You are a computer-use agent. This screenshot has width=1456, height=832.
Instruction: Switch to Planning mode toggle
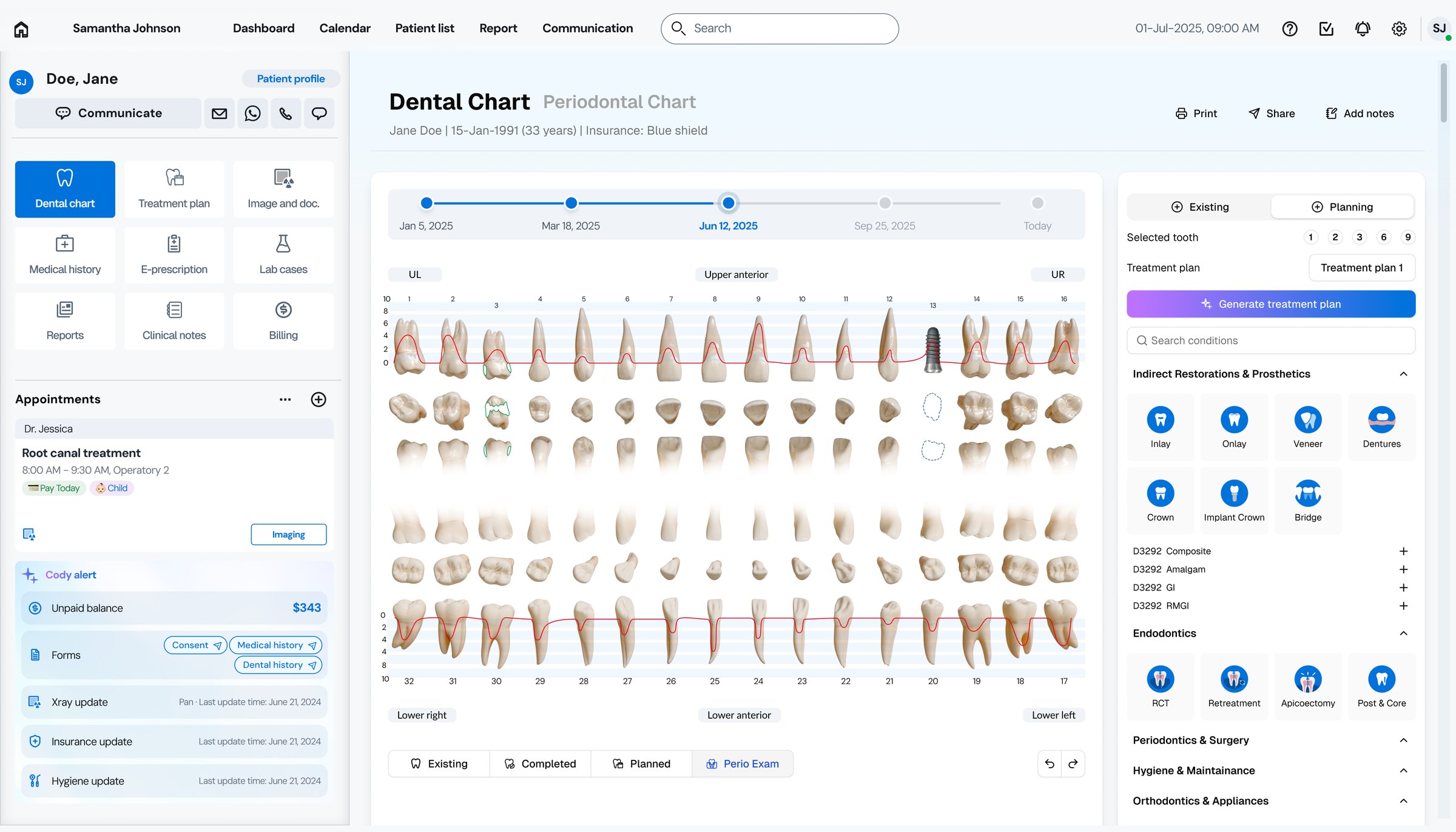click(1342, 207)
